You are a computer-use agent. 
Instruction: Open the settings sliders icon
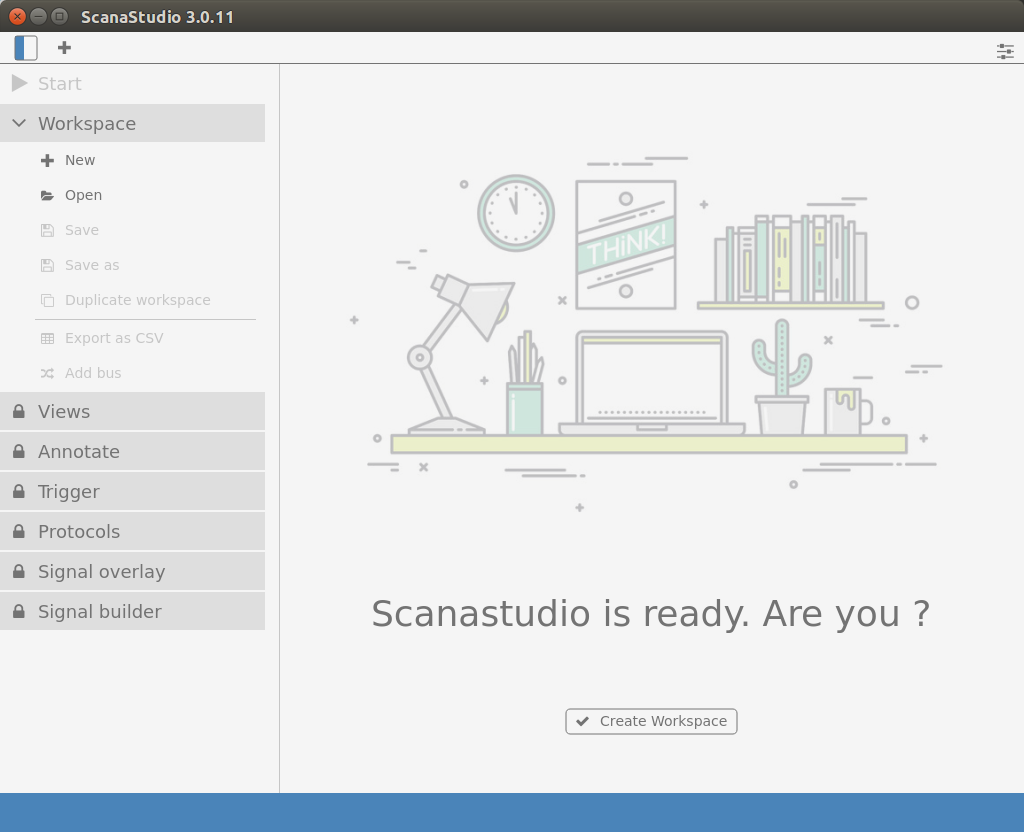[x=1005, y=52]
